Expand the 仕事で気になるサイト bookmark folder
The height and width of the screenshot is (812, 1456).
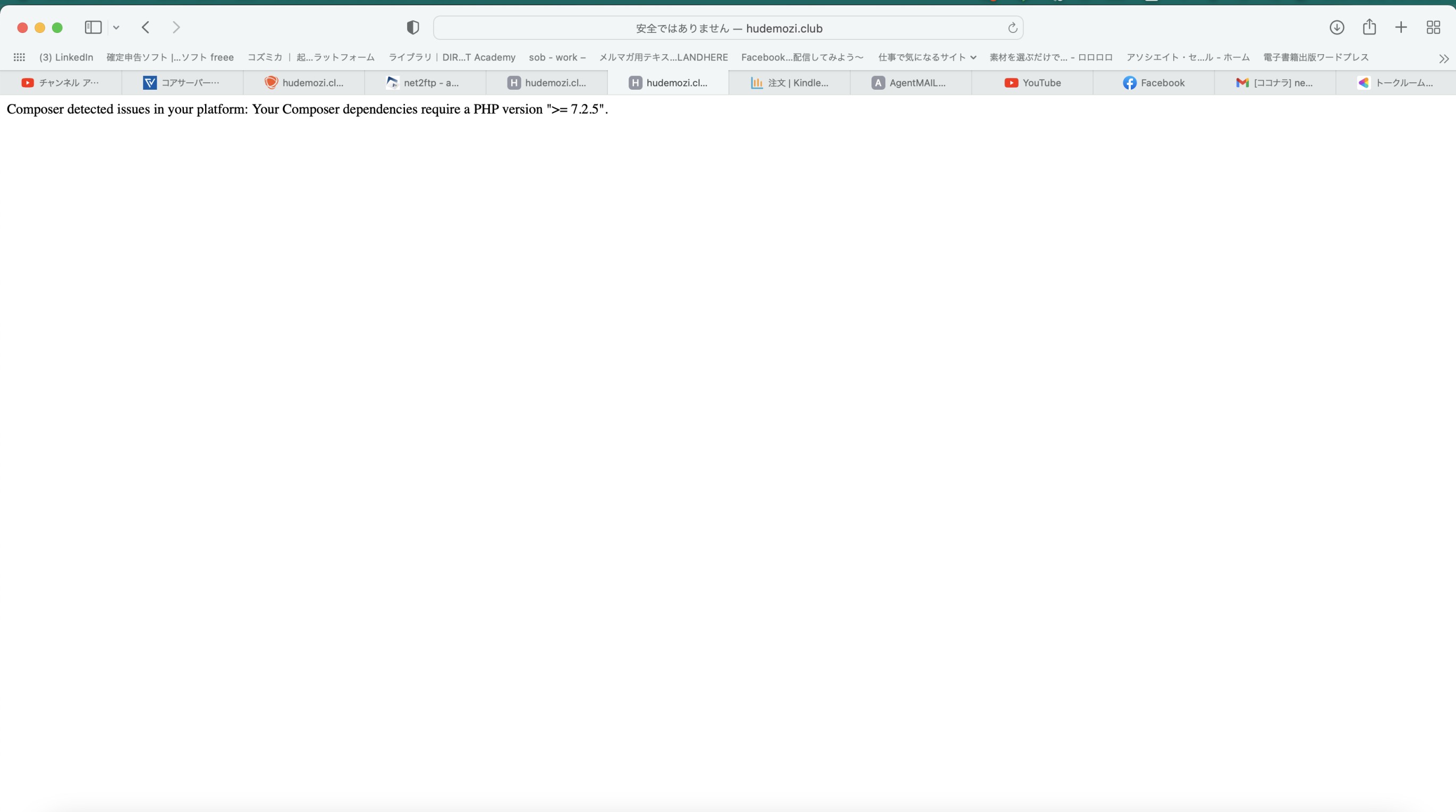click(927, 57)
